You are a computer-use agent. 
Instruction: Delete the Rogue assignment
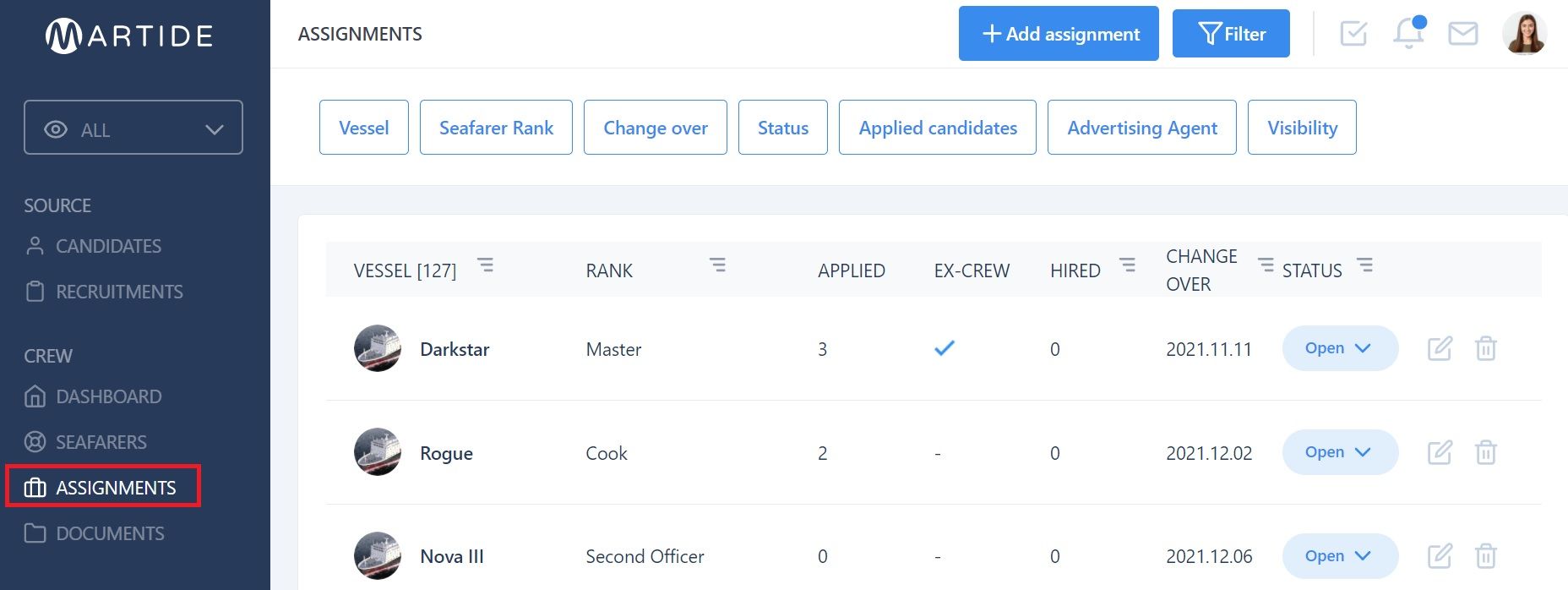[1486, 452]
